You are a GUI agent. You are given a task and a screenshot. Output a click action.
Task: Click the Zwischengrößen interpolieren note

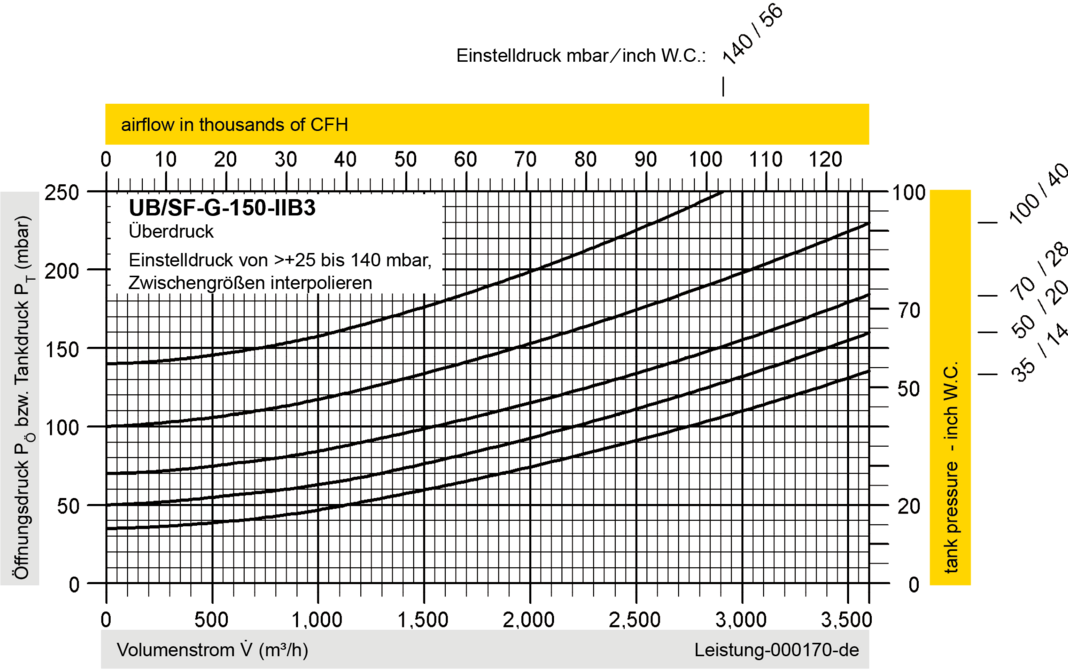coord(250,283)
